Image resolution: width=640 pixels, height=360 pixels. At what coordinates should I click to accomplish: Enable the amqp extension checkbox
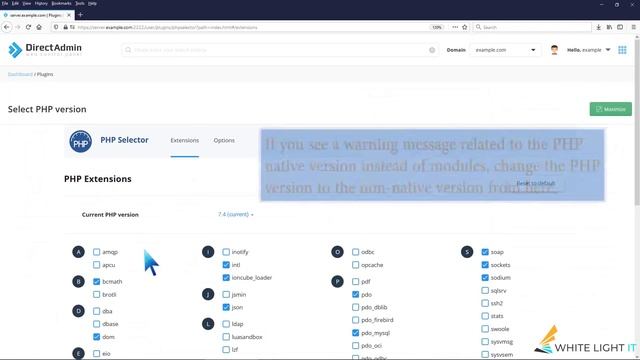point(96,252)
